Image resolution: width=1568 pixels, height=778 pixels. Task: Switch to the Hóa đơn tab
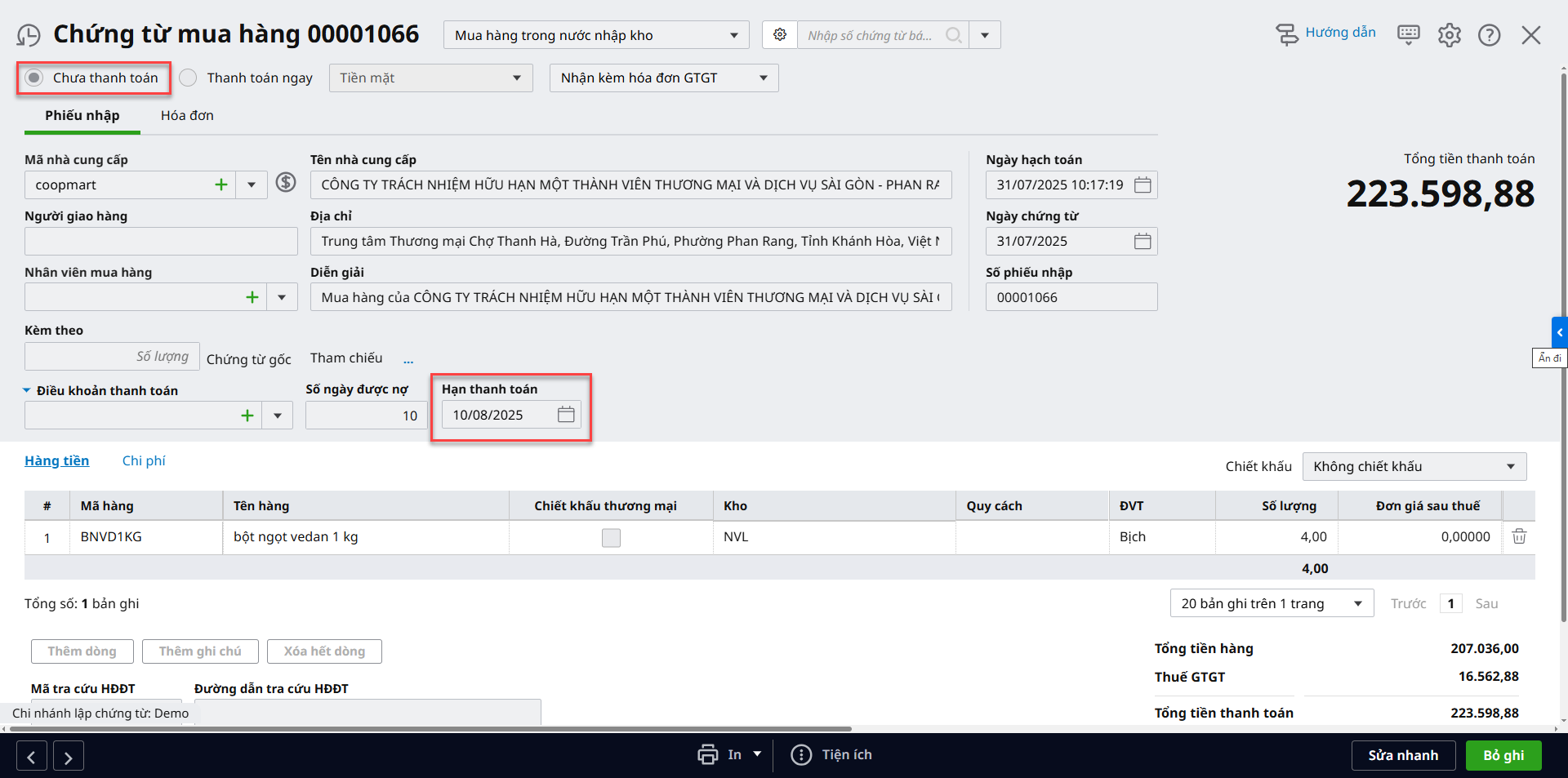[x=187, y=116]
